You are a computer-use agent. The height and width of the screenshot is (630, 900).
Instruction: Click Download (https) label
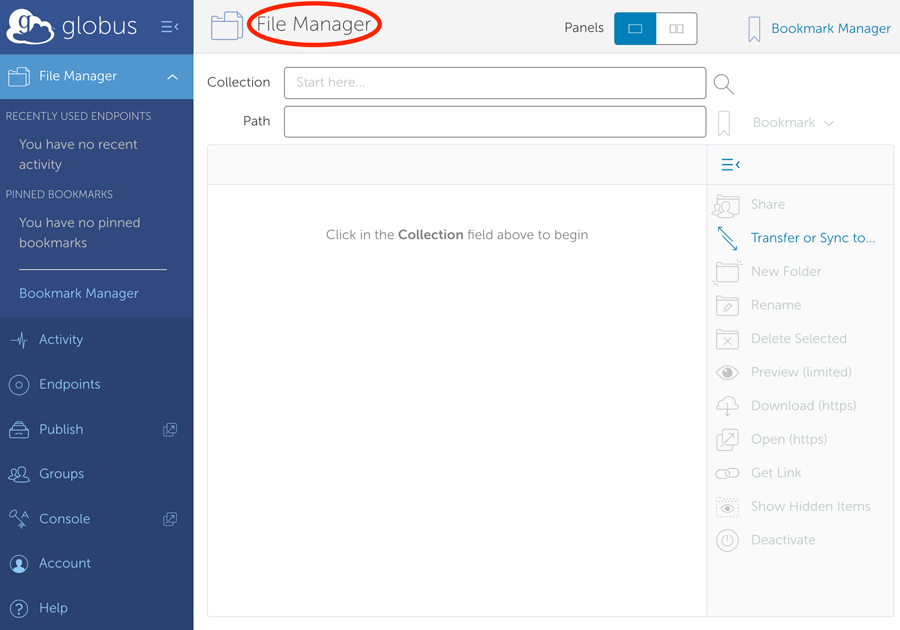pyautogui.click(x=804, y=406)
